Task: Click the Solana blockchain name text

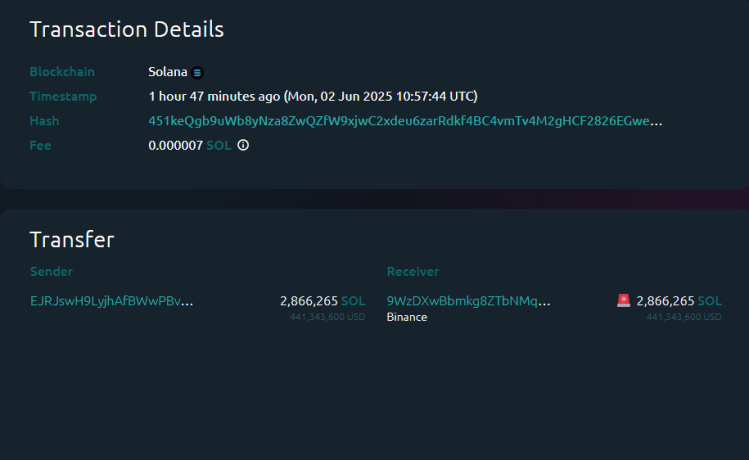Action: 168,72
